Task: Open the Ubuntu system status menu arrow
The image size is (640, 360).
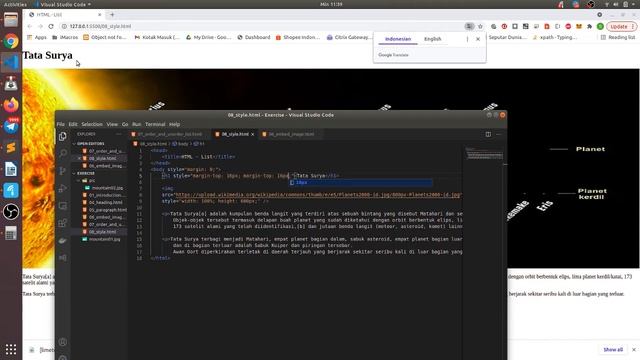Action: (634, 4)
